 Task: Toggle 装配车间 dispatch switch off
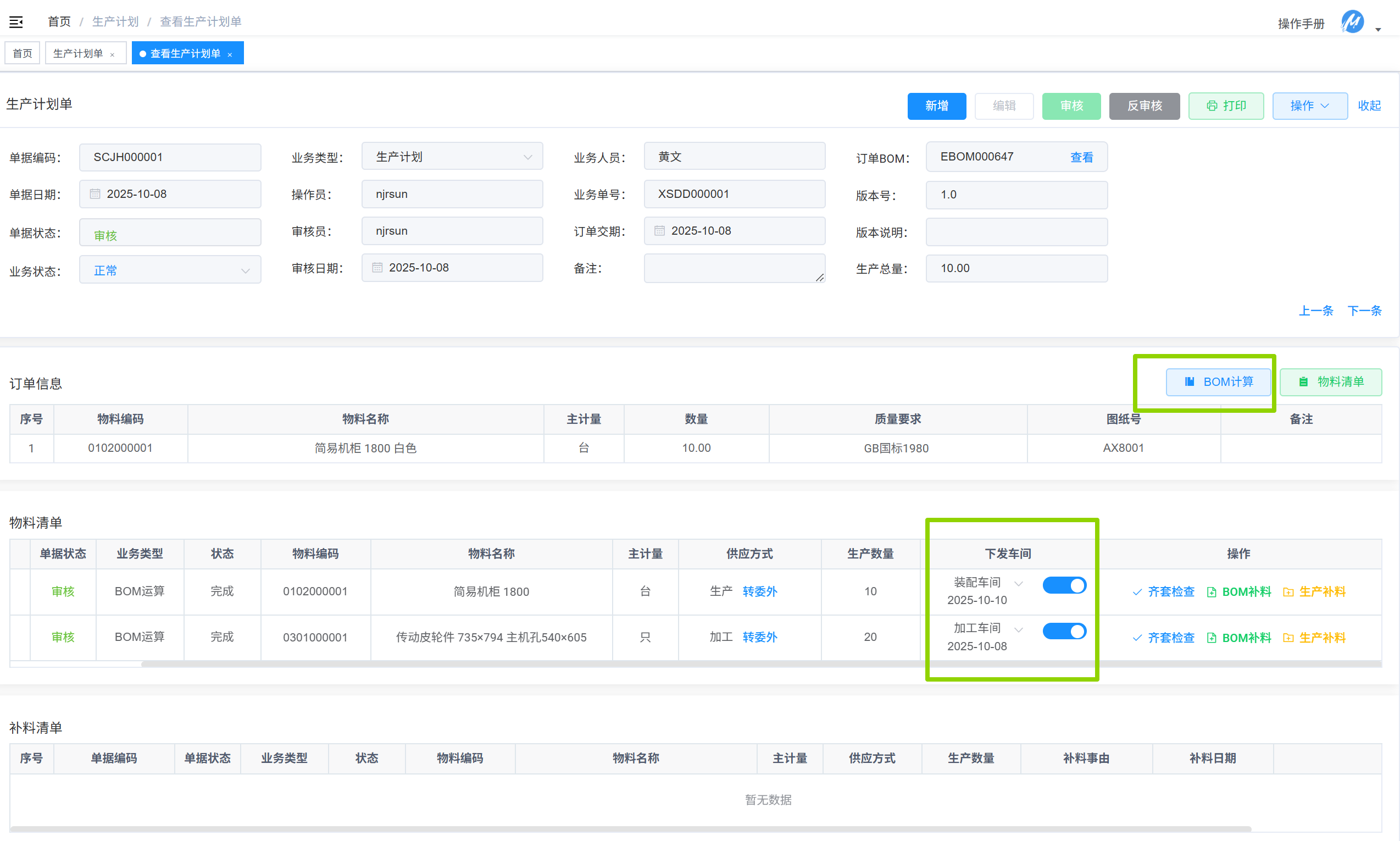click(x=1064, y=585)
